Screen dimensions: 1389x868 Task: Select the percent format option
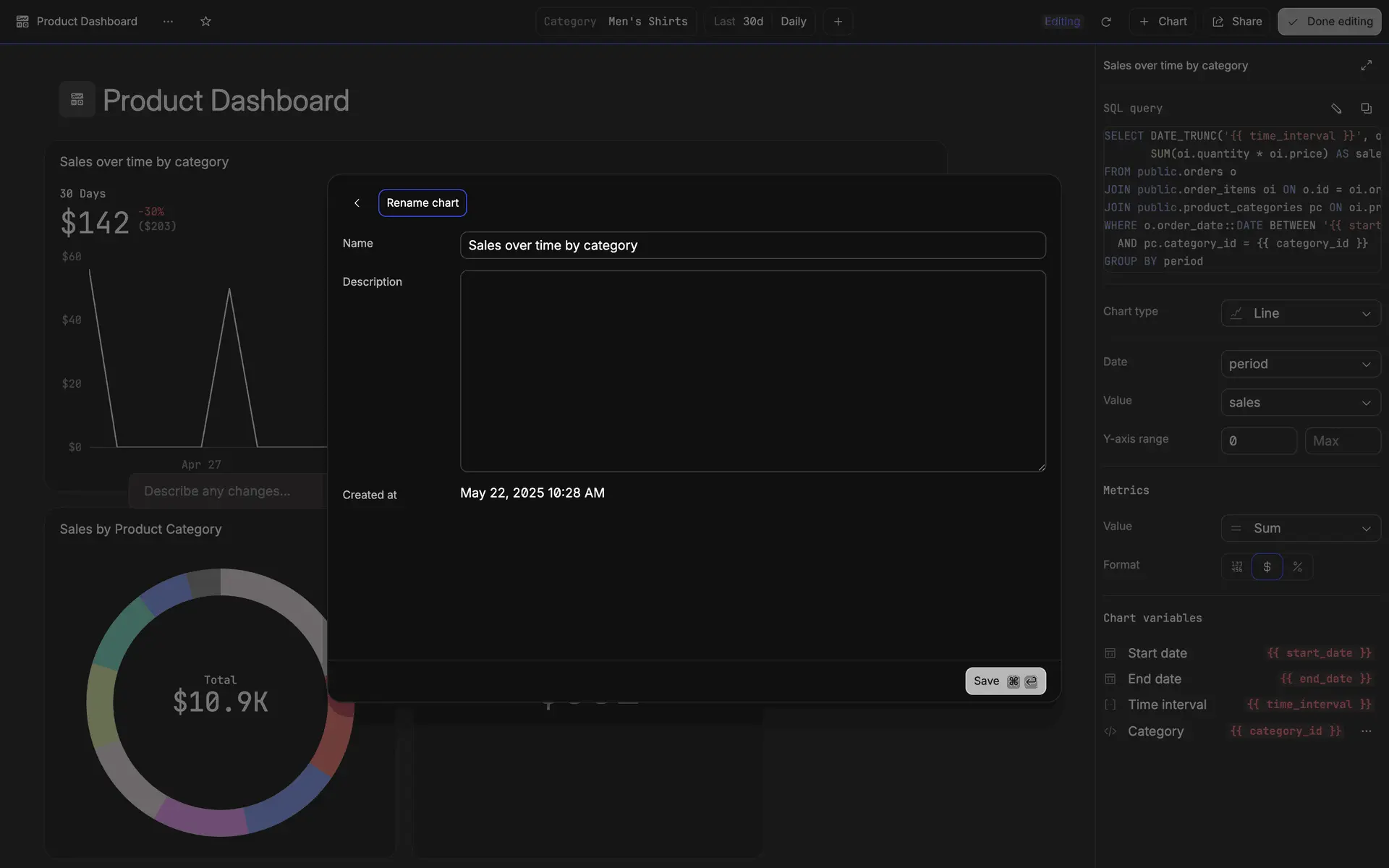1297,567
